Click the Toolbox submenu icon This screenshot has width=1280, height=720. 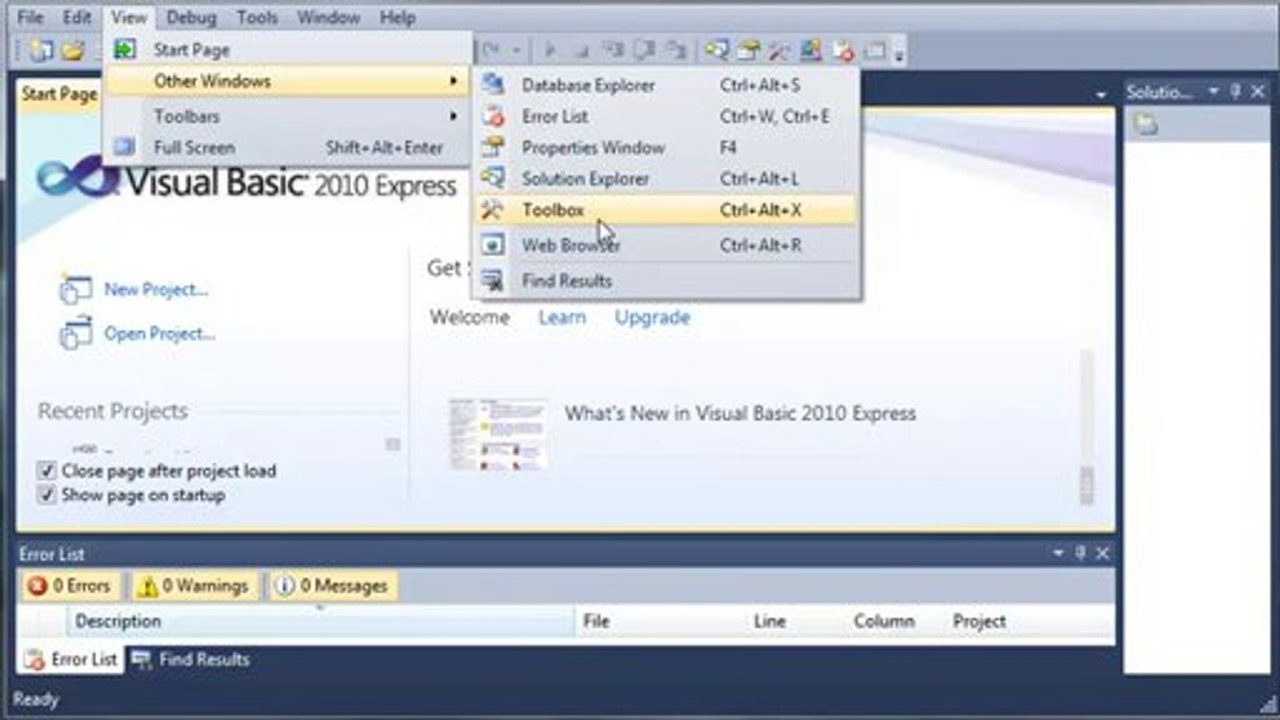pyautogui.click(x=493, y=210)
